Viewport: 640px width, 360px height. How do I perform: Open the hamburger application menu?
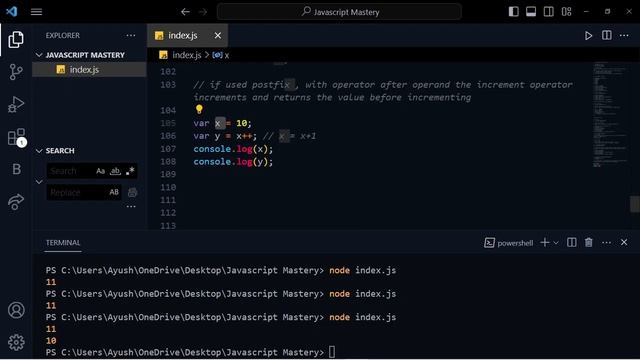pyautogui.click(x=36, y=12)
